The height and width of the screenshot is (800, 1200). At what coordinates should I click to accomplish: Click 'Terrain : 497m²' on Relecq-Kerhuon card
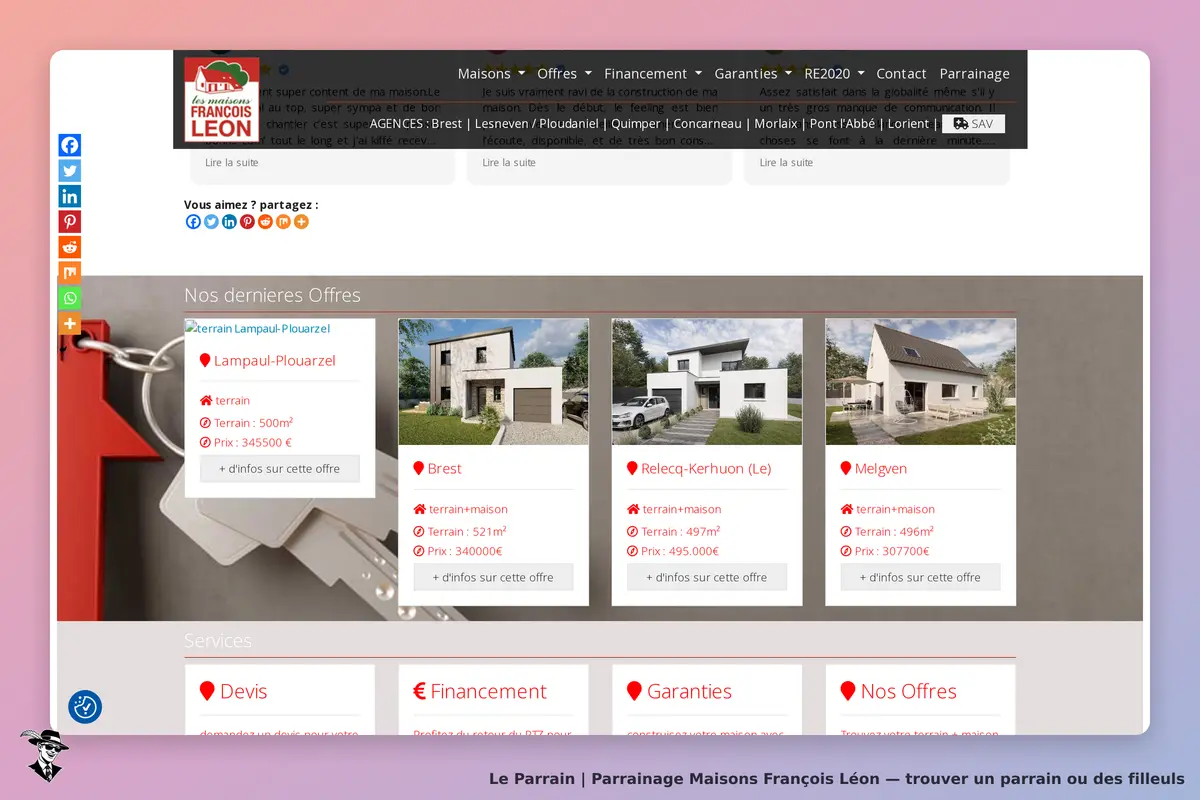pos(680,532)
